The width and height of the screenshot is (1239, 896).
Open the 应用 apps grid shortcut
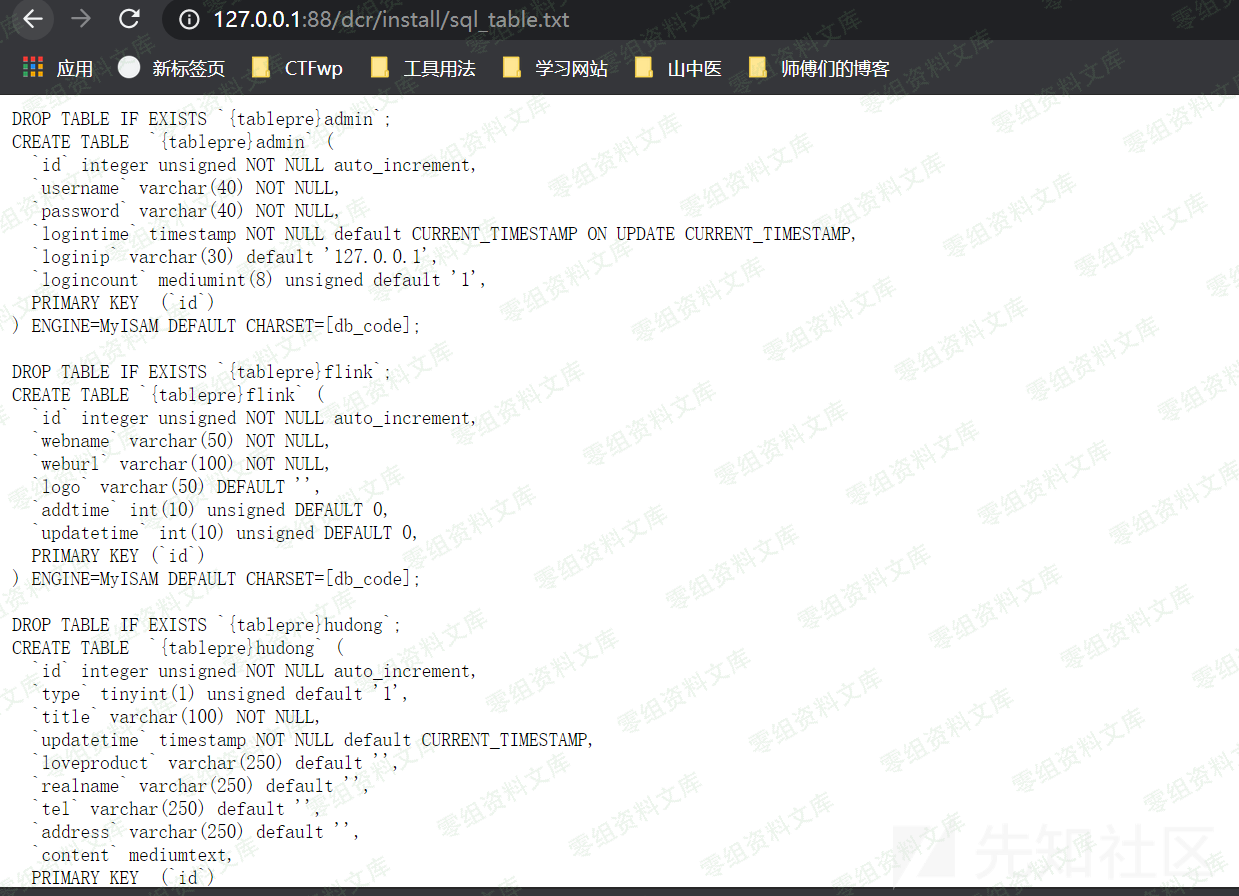click(x=58, y=68)
